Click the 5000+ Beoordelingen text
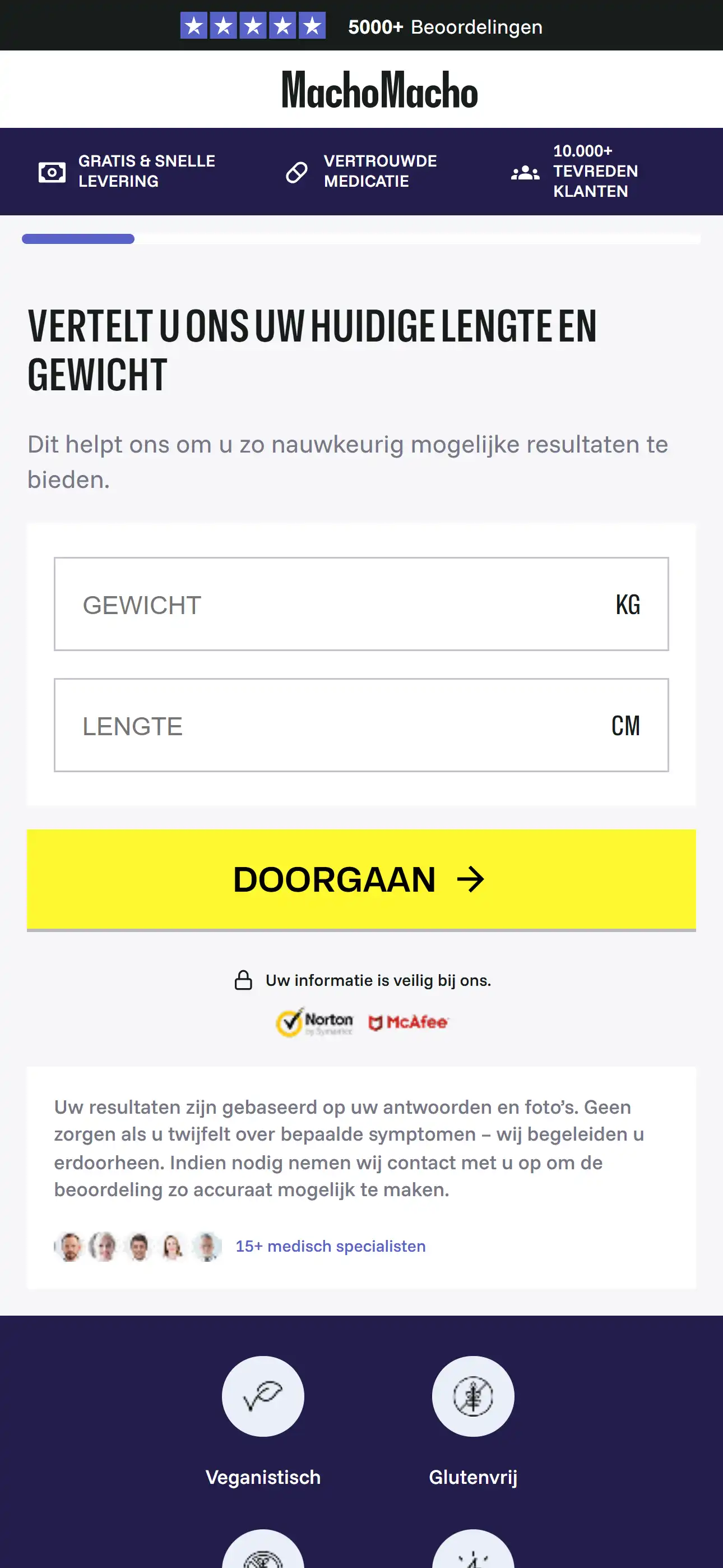 pos(445,27)
